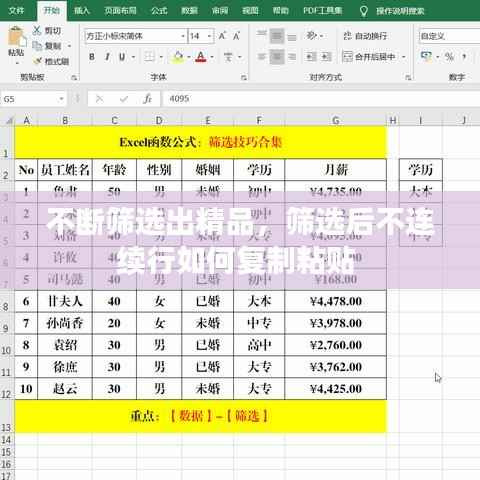
Task: Toggle wrap text (自动换行)
Action: click(x=365, y=36)
